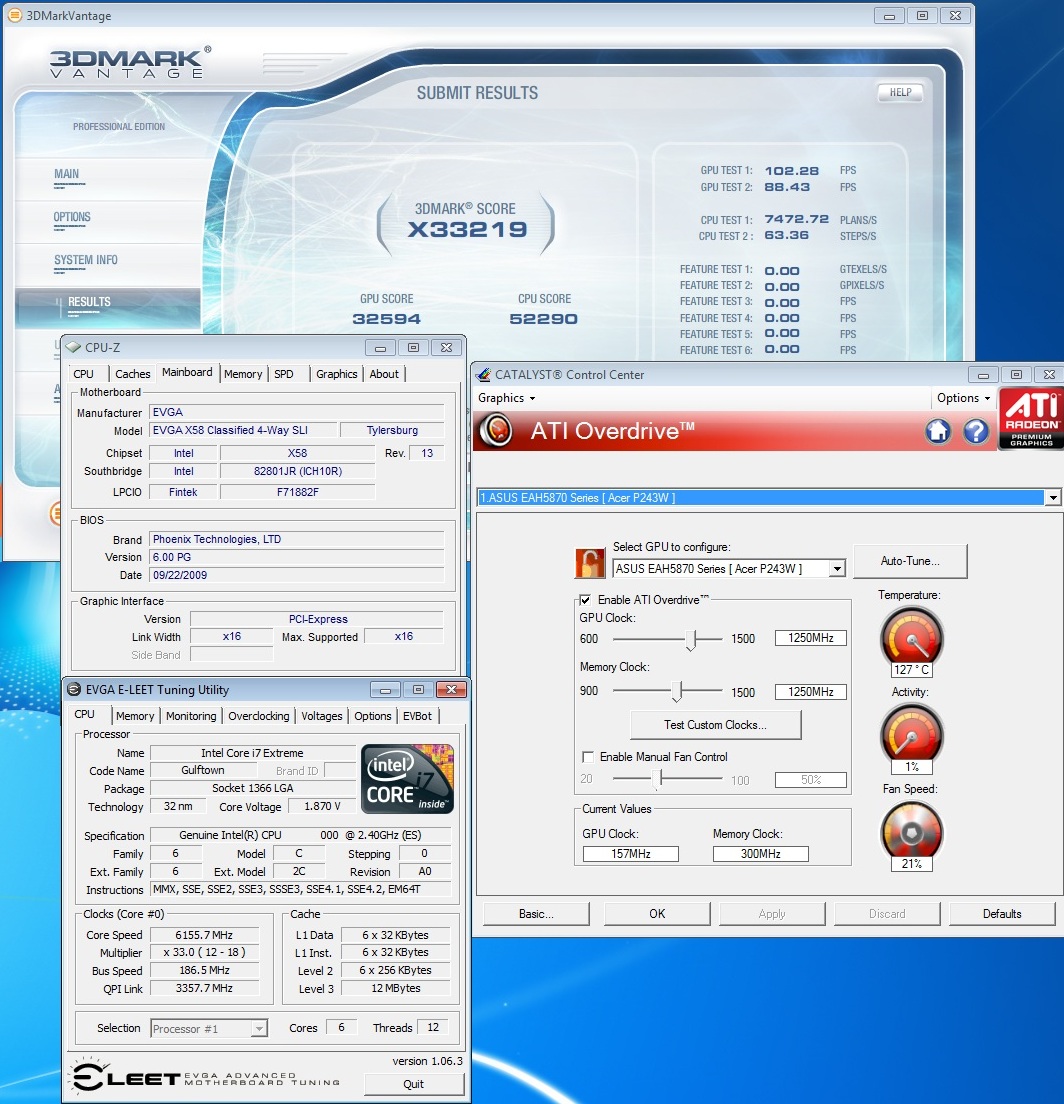Image resolution: width=1064 pixels, height=1104 pixels.
Task: Open E-LEET Voltages tab
Action: coord(322,716)
